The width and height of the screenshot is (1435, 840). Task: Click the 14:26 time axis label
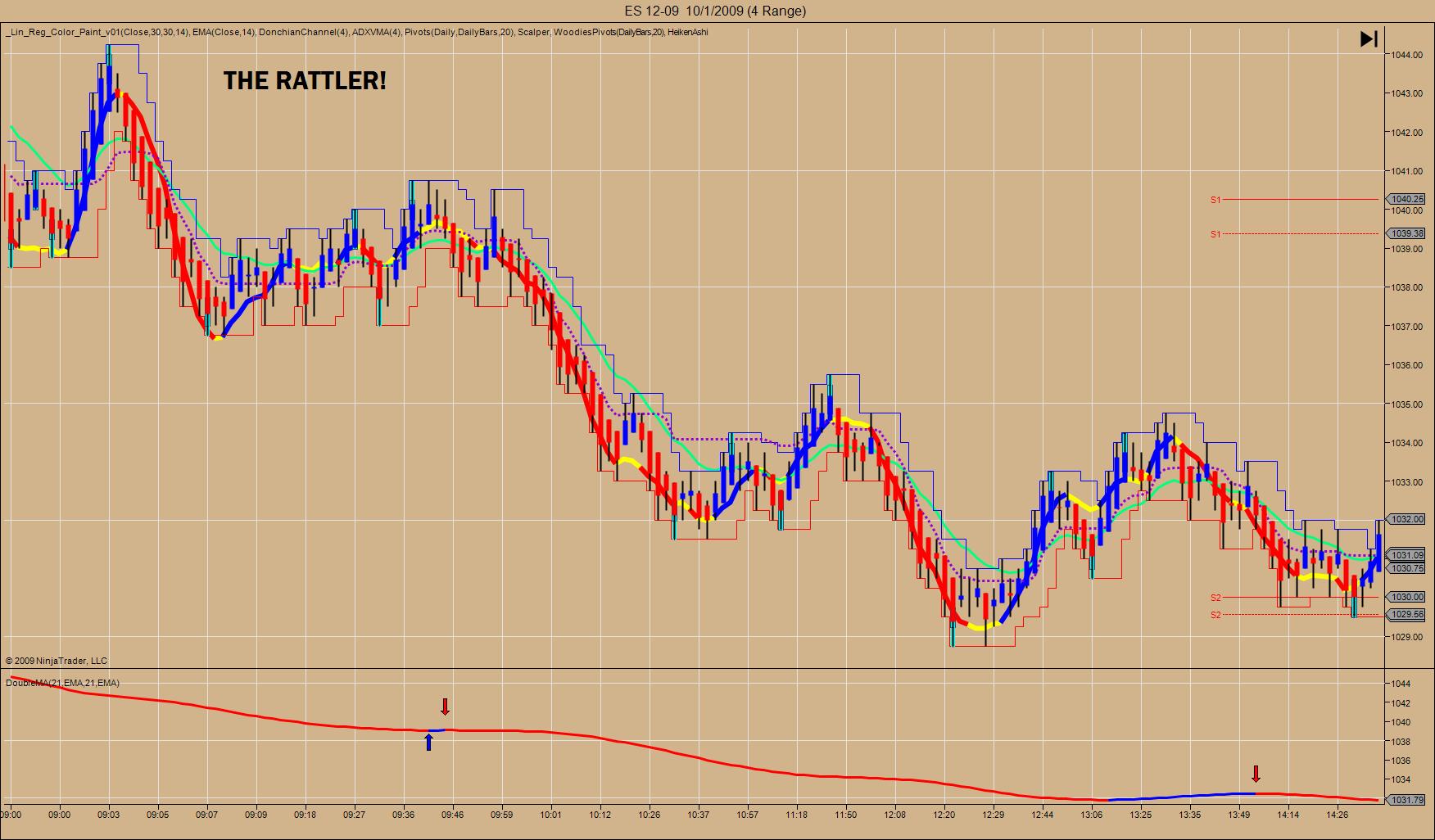(x=1338, y=815)
